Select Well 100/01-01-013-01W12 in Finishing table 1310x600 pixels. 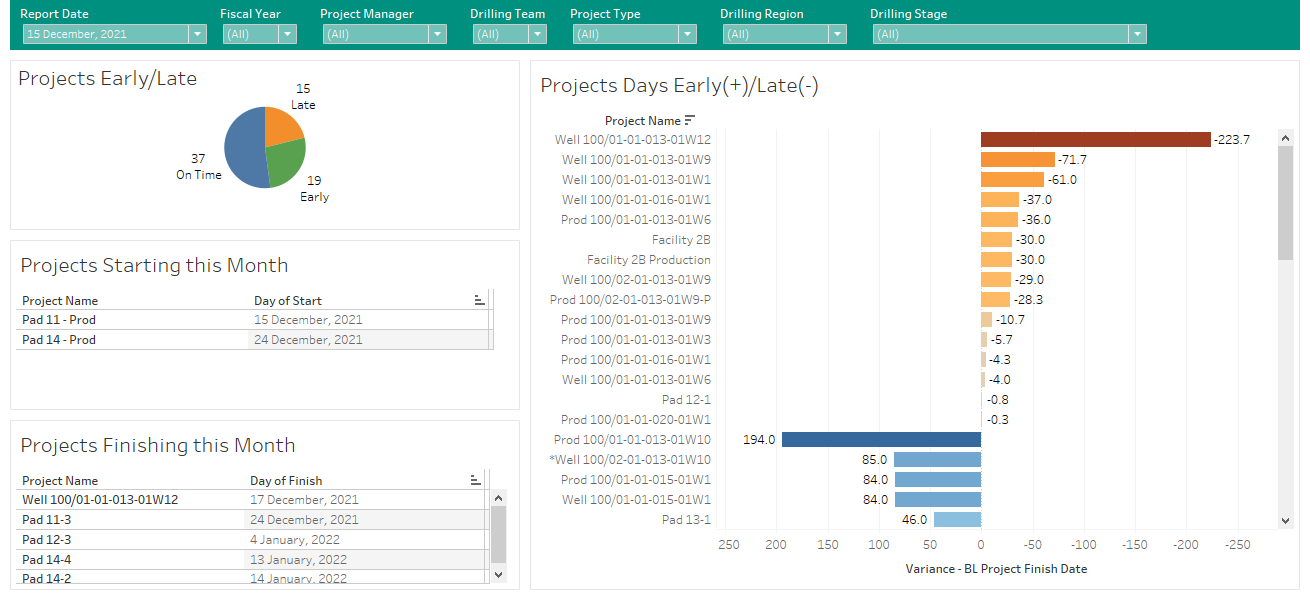click(100, 500)
